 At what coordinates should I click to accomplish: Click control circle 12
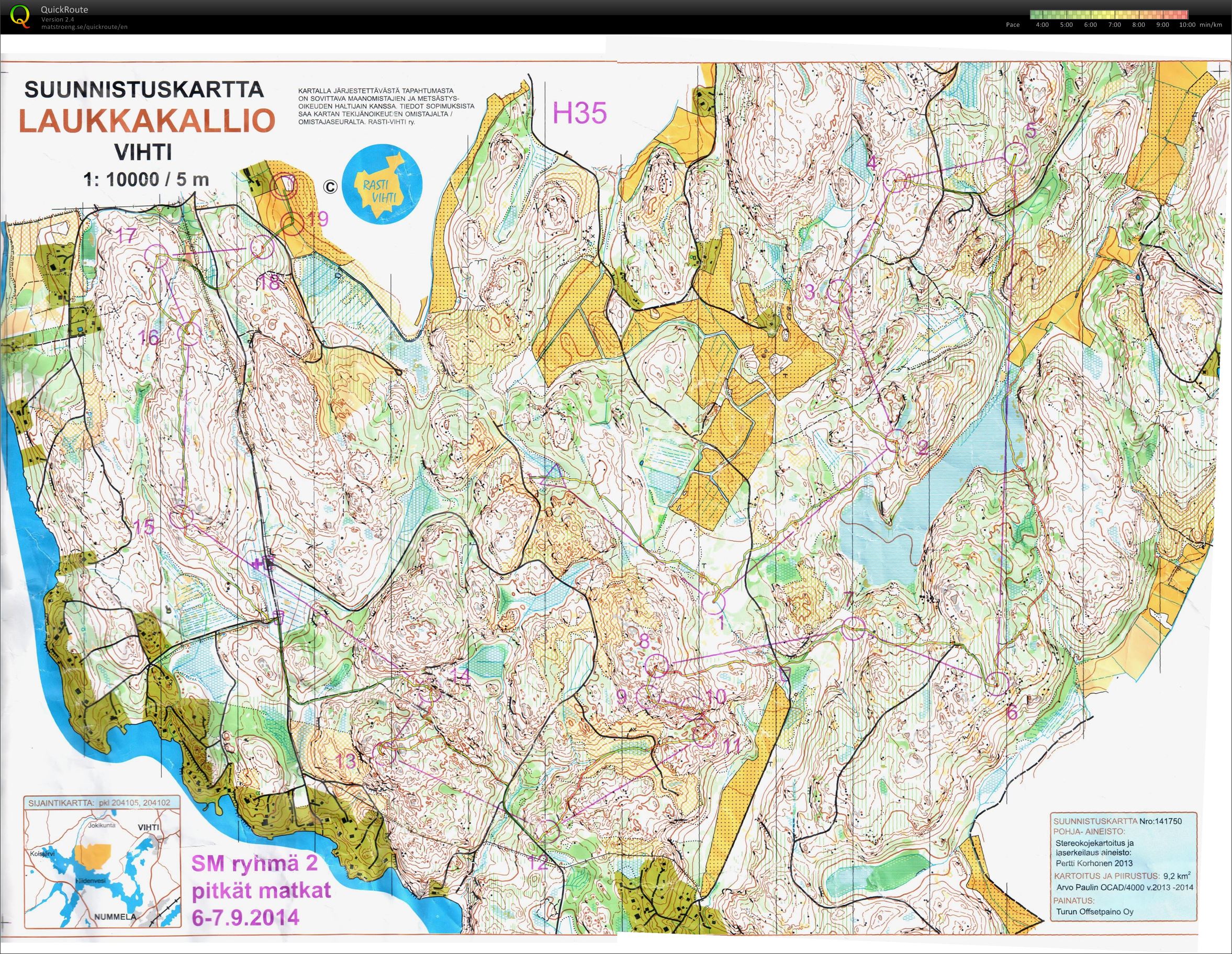tap(548, 831)
